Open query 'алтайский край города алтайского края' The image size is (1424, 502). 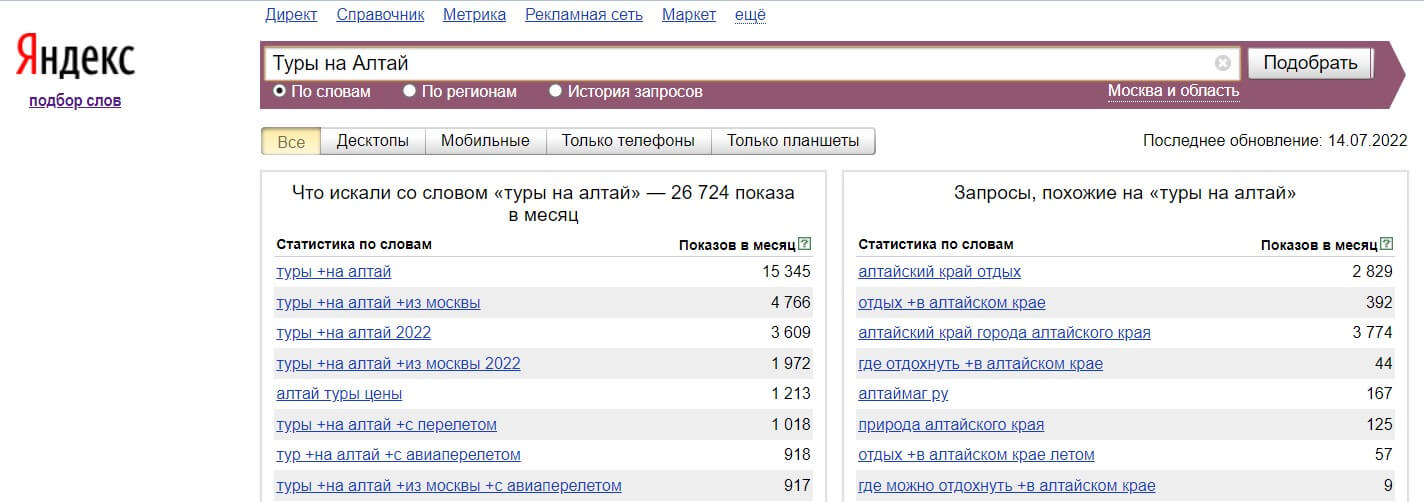(x=1004, y=333)
